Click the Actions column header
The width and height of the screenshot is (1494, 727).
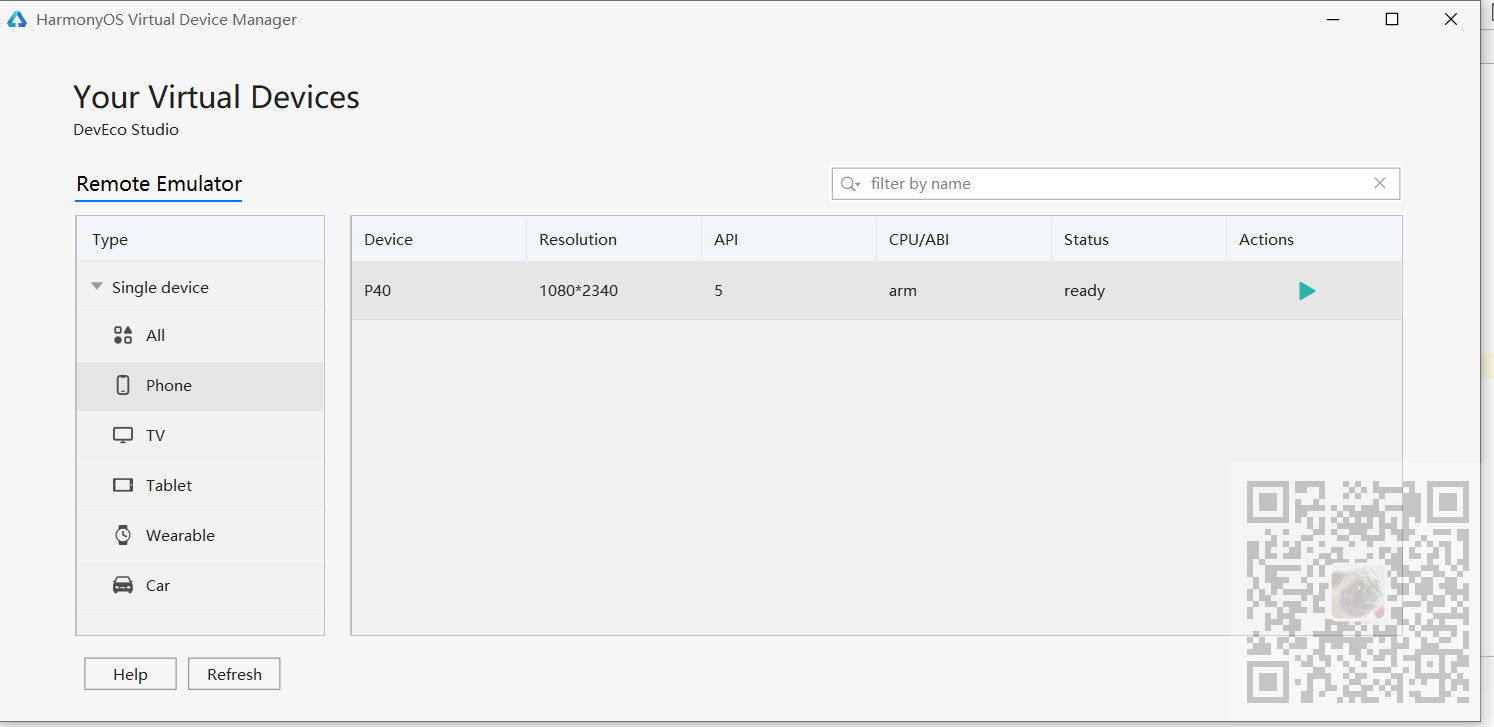[x=1314, y=239]
